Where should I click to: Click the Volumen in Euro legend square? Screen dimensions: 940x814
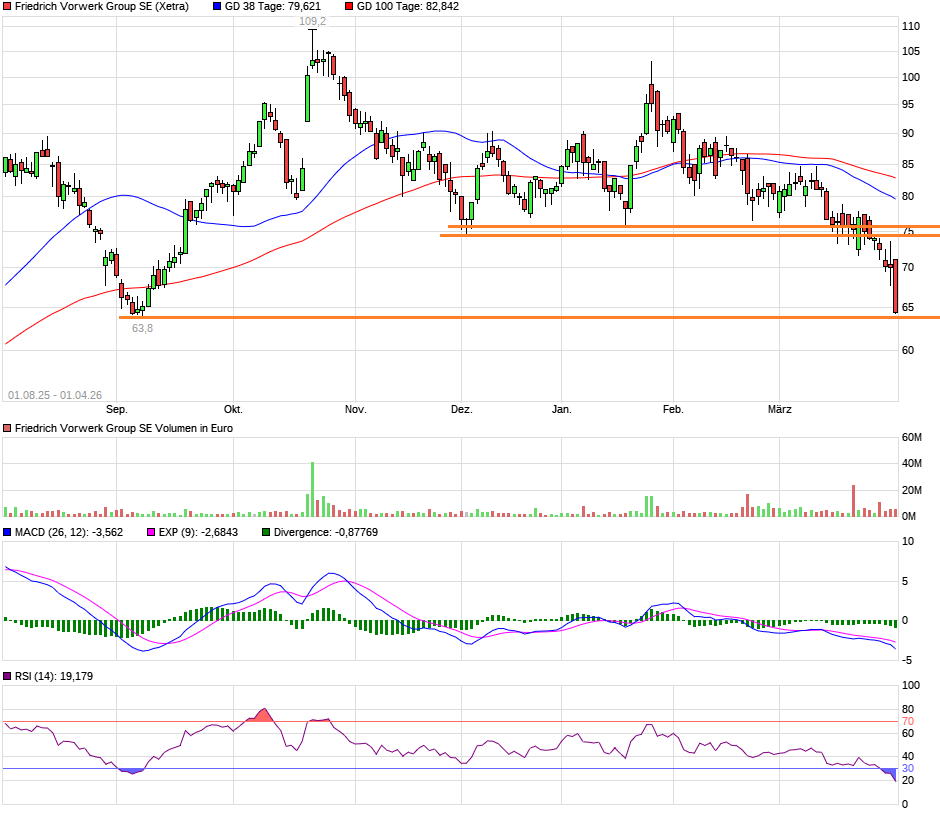click(8, 428)
